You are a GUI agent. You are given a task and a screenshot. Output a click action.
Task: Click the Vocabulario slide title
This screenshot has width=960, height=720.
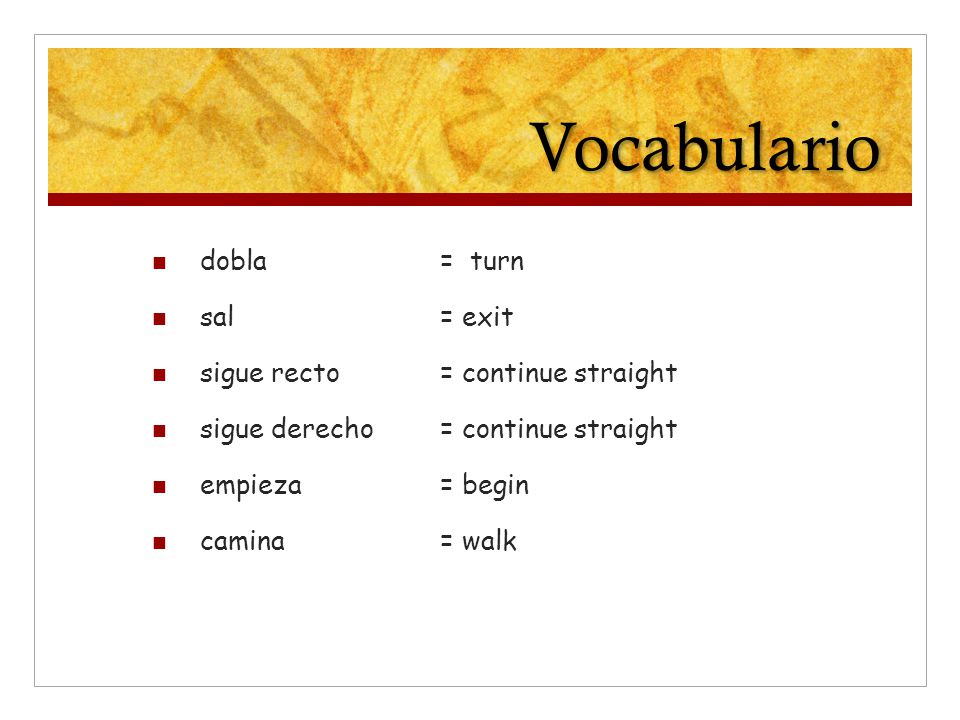point(708,146)
